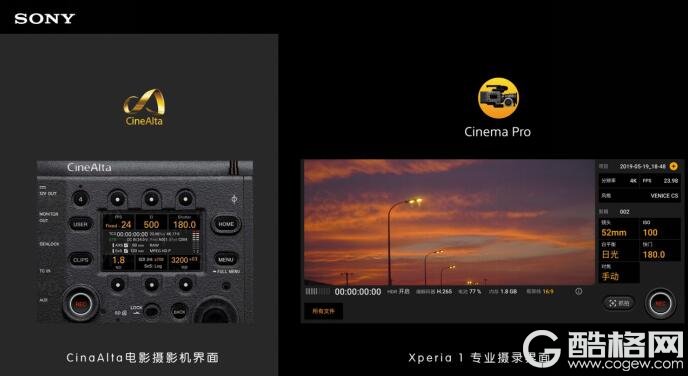Tap the grab frame (抓拍) button
The height and width of the screenshot is (376, 688).
pos(619,303)
